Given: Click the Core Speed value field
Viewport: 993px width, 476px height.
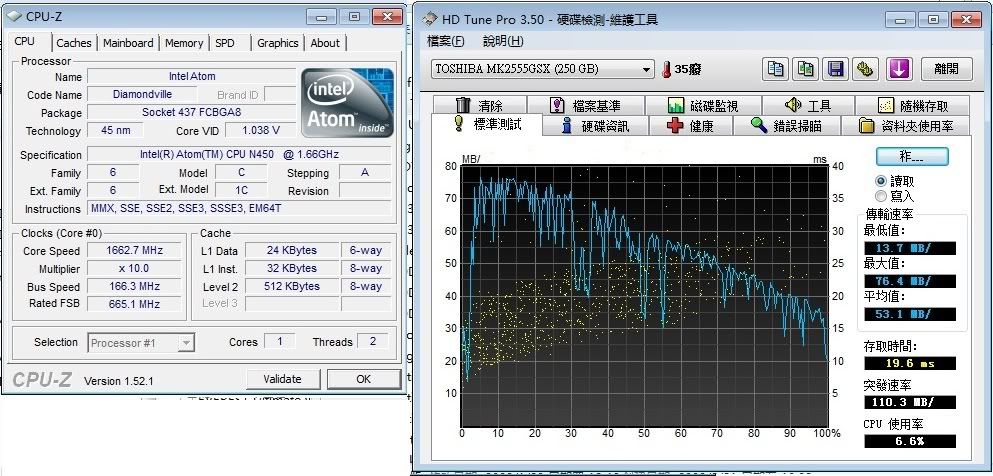Looking at the screenshot, I should [136, 251].
